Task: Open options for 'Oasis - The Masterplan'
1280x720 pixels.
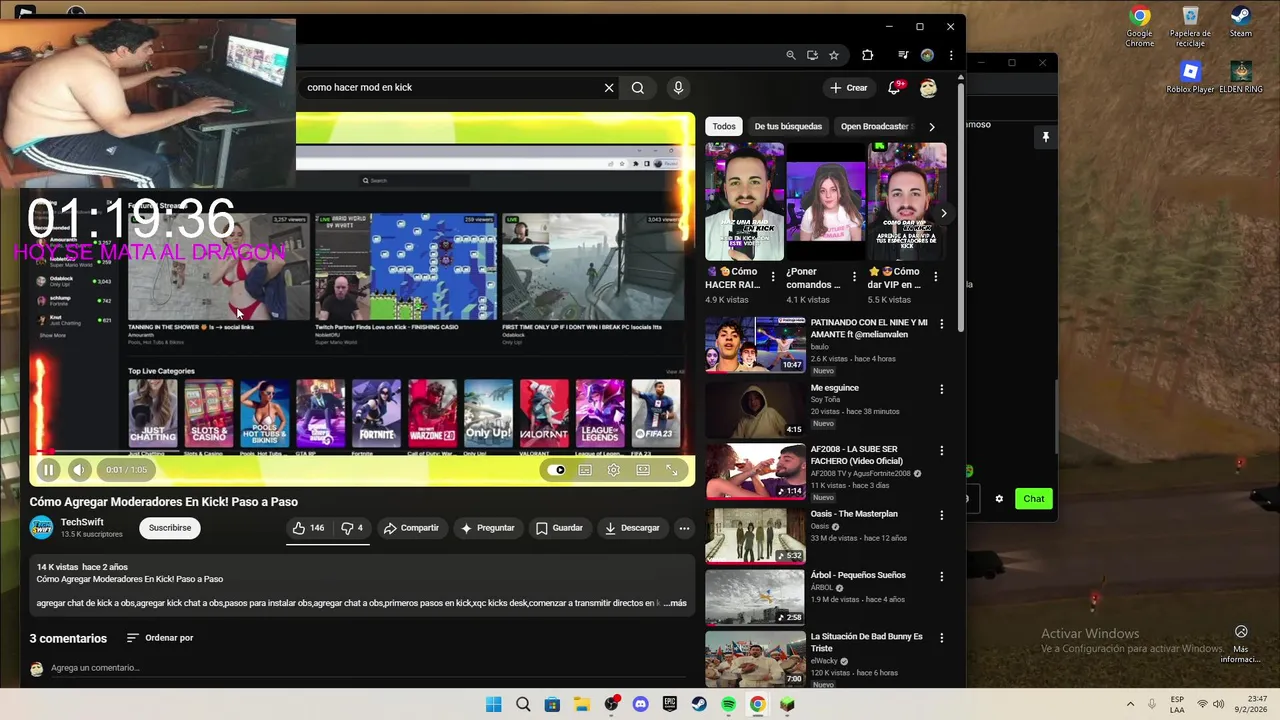Action: tap(941, 515)
